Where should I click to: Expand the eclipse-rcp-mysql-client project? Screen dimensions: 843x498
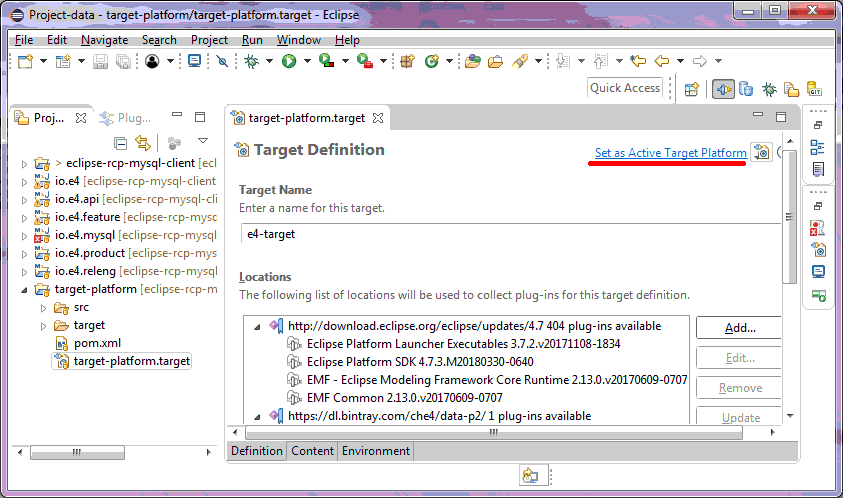pos(24,163)
